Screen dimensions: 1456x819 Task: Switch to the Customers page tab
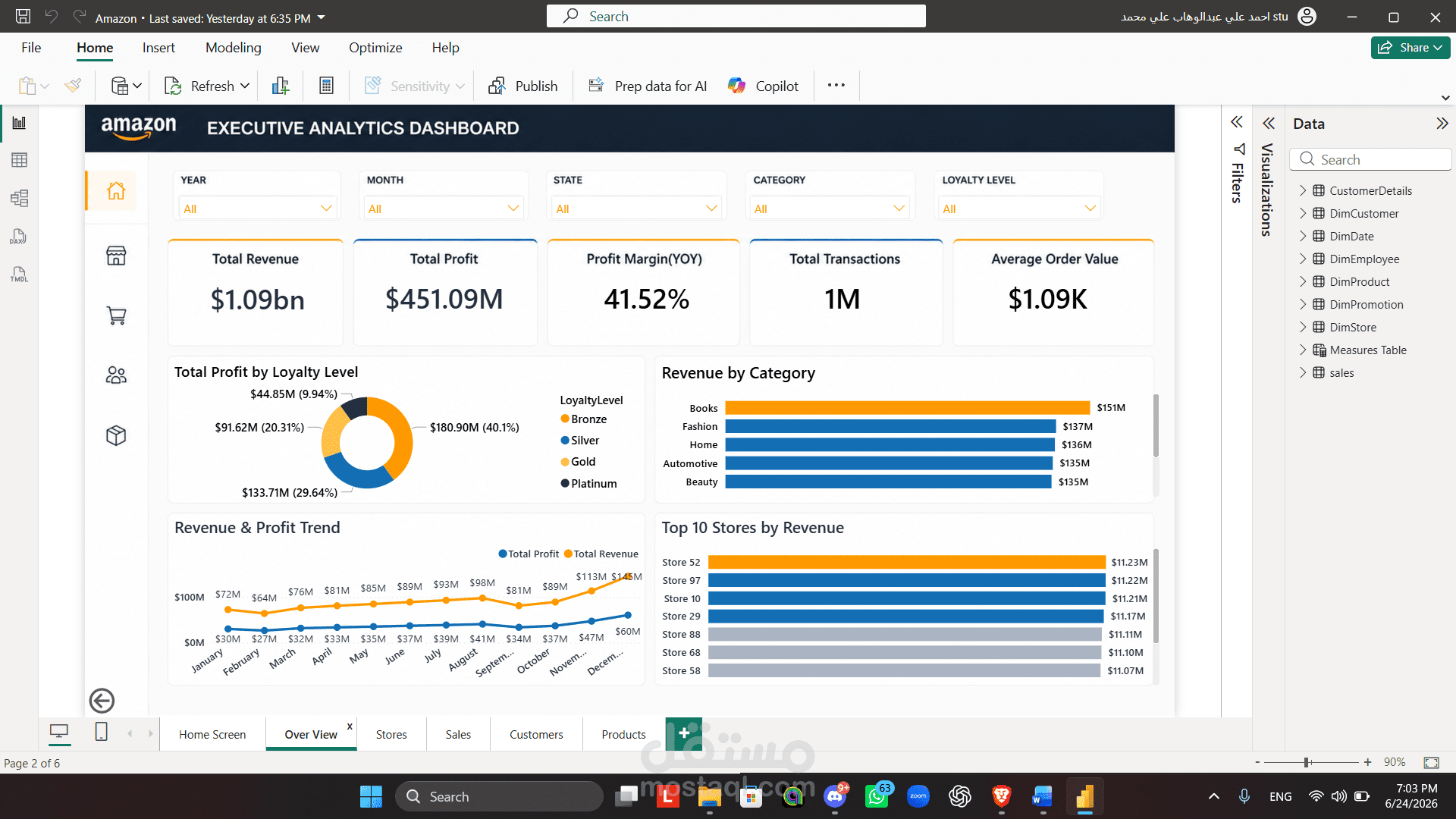[536, 735]
